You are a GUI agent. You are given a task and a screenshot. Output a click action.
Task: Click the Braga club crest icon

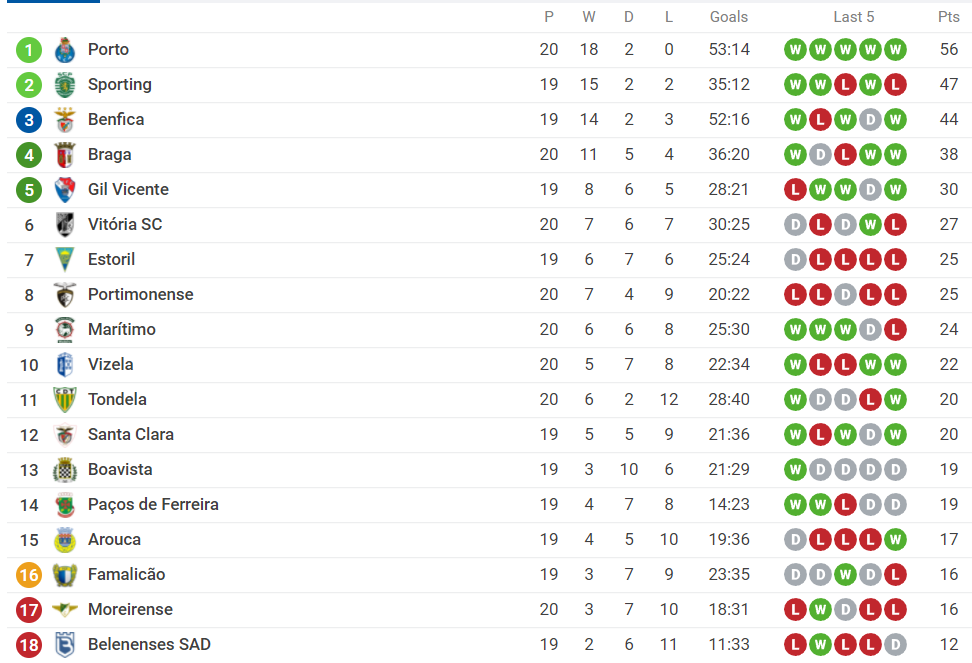tap(65, 155)
